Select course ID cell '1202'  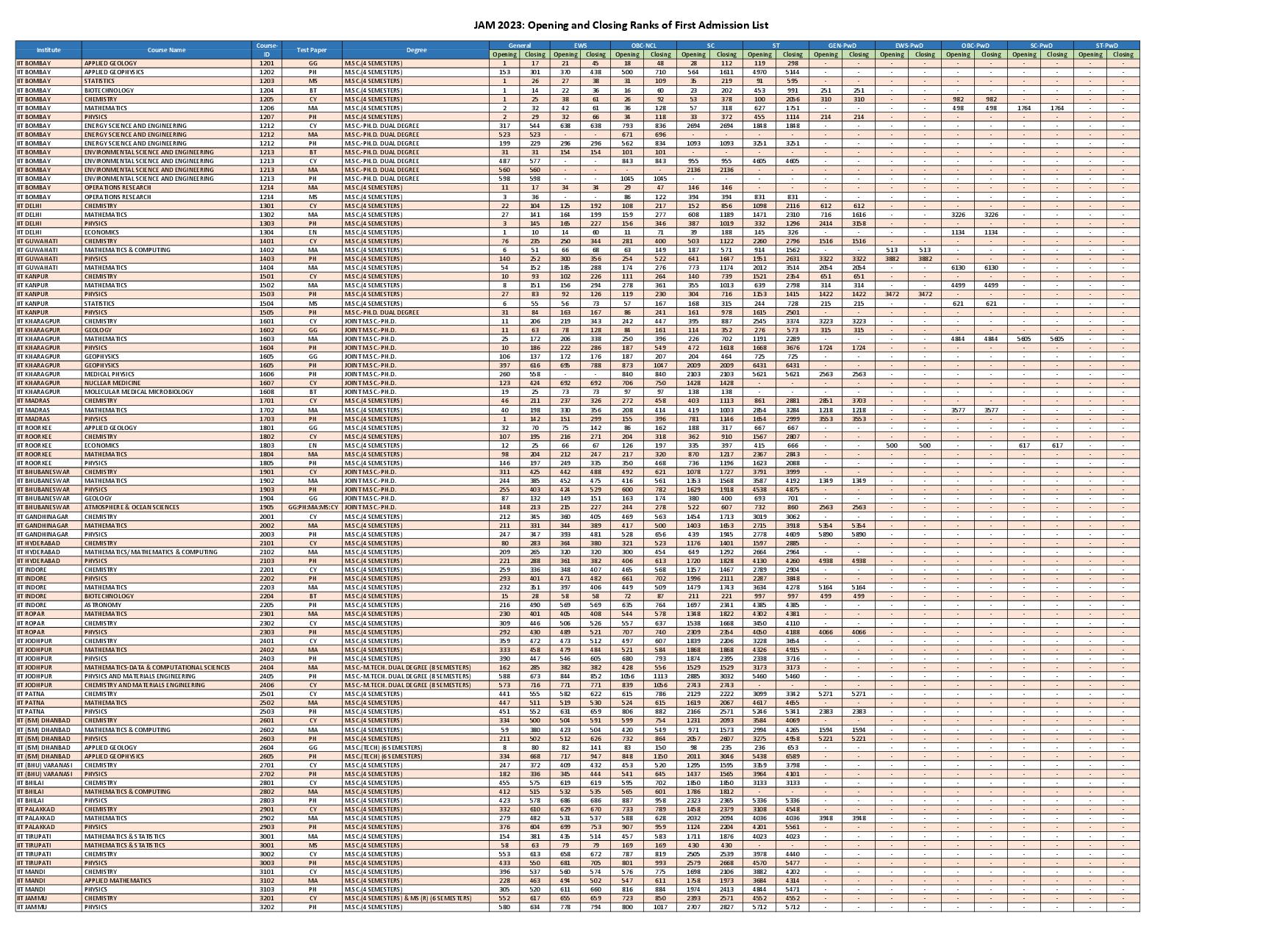[267, 73]
